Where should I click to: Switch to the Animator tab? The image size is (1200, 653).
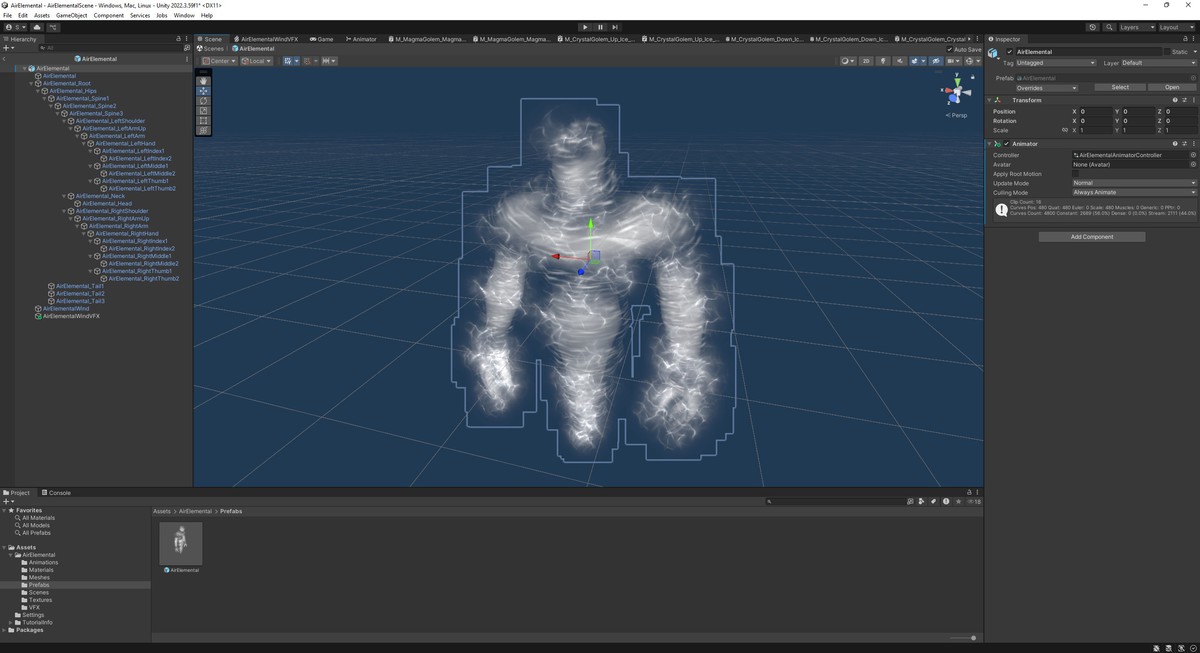(x=362, y=39)
